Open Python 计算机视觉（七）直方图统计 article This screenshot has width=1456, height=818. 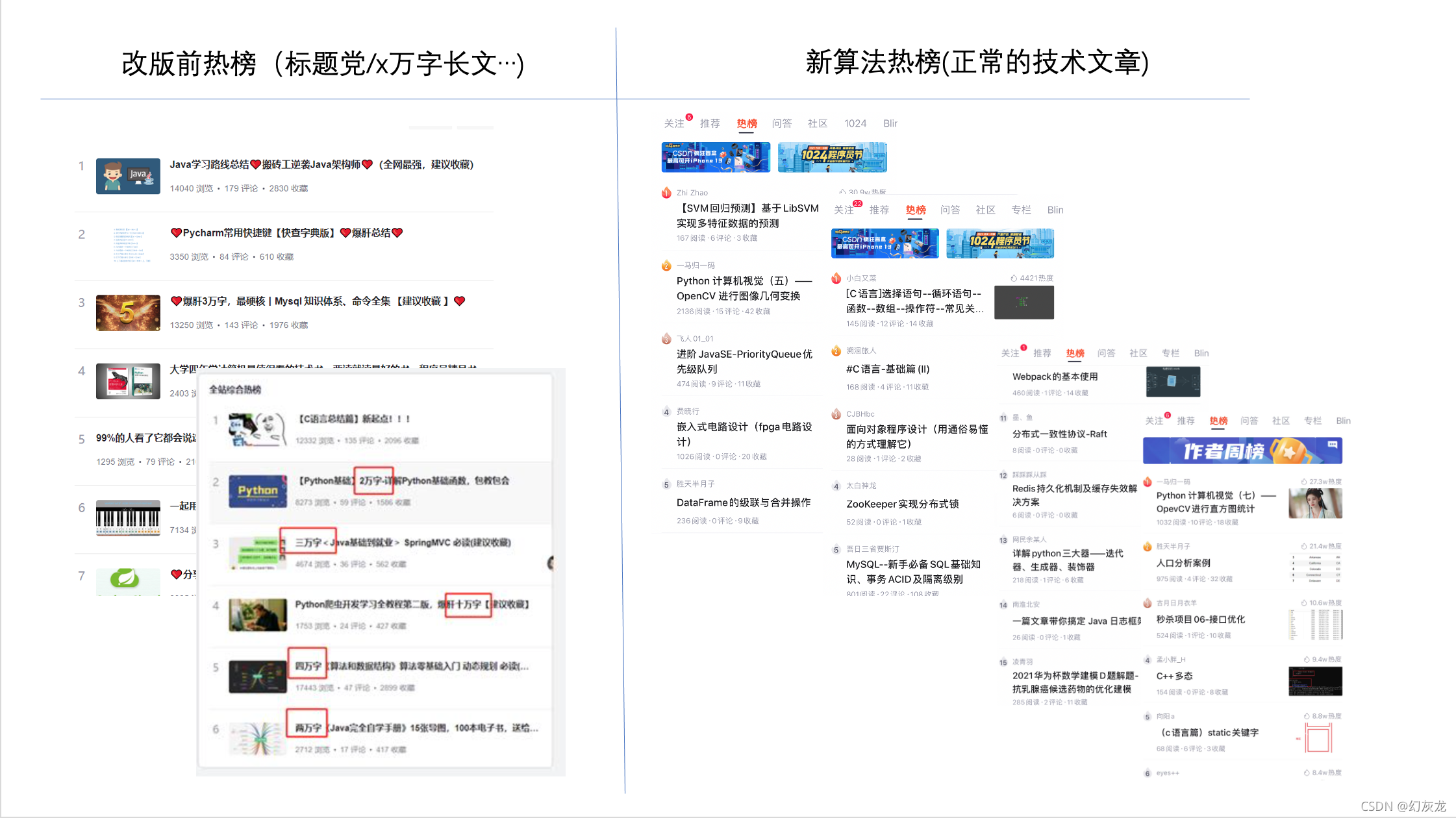coord(1216,502)
